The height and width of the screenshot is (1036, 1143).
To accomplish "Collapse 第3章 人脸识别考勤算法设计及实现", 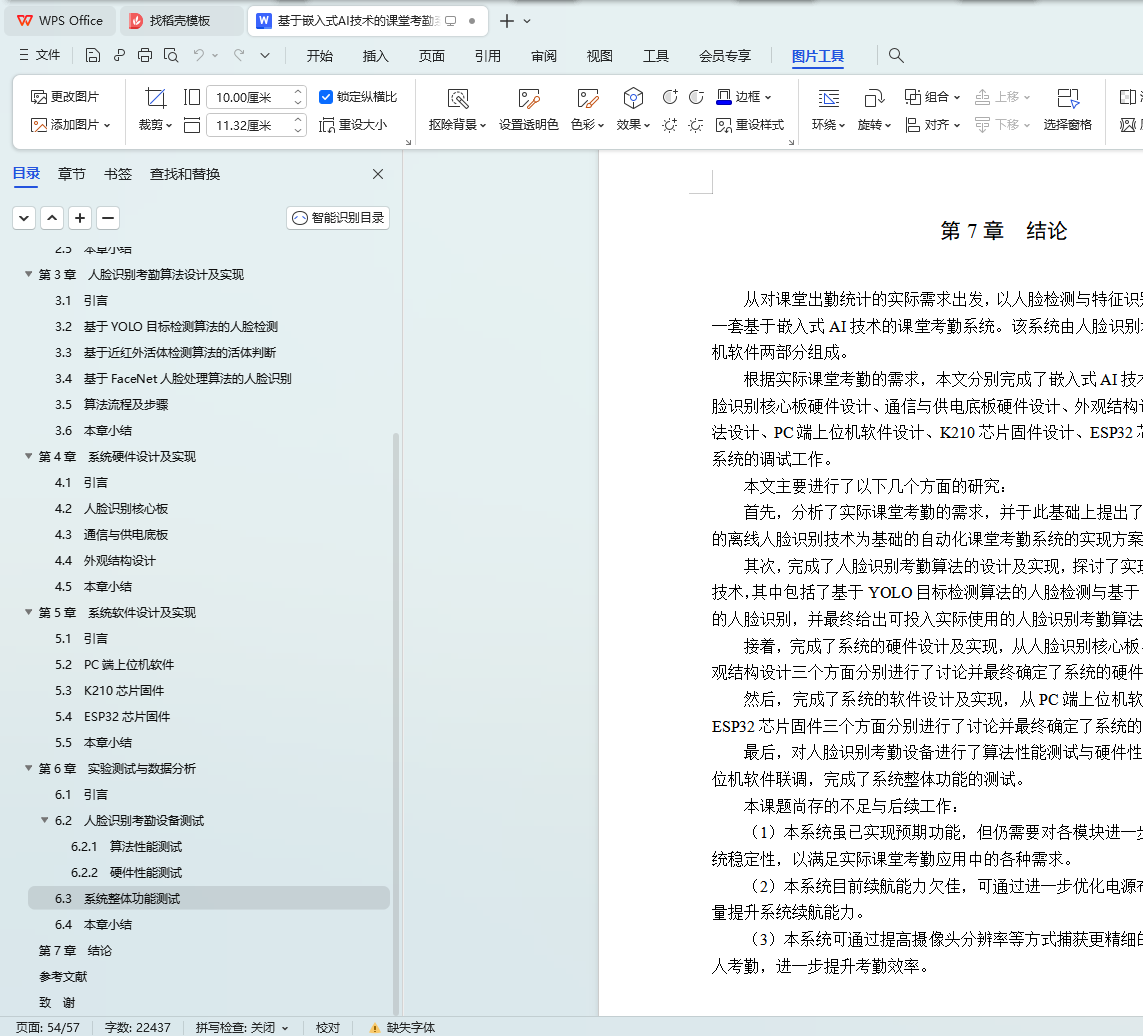I will [x=28, y=275].
